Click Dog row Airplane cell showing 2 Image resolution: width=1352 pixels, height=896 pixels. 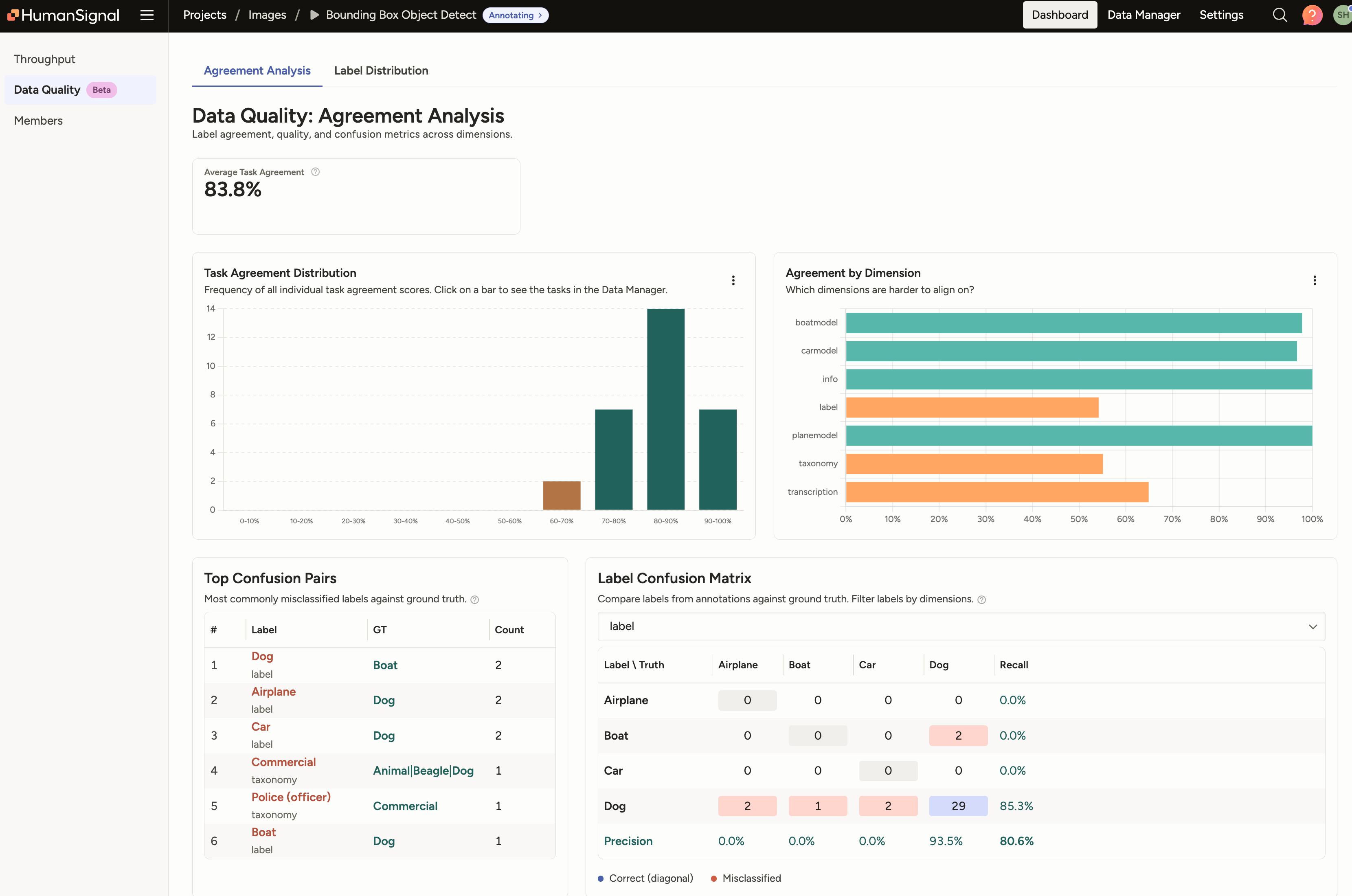tap(747, 806)
